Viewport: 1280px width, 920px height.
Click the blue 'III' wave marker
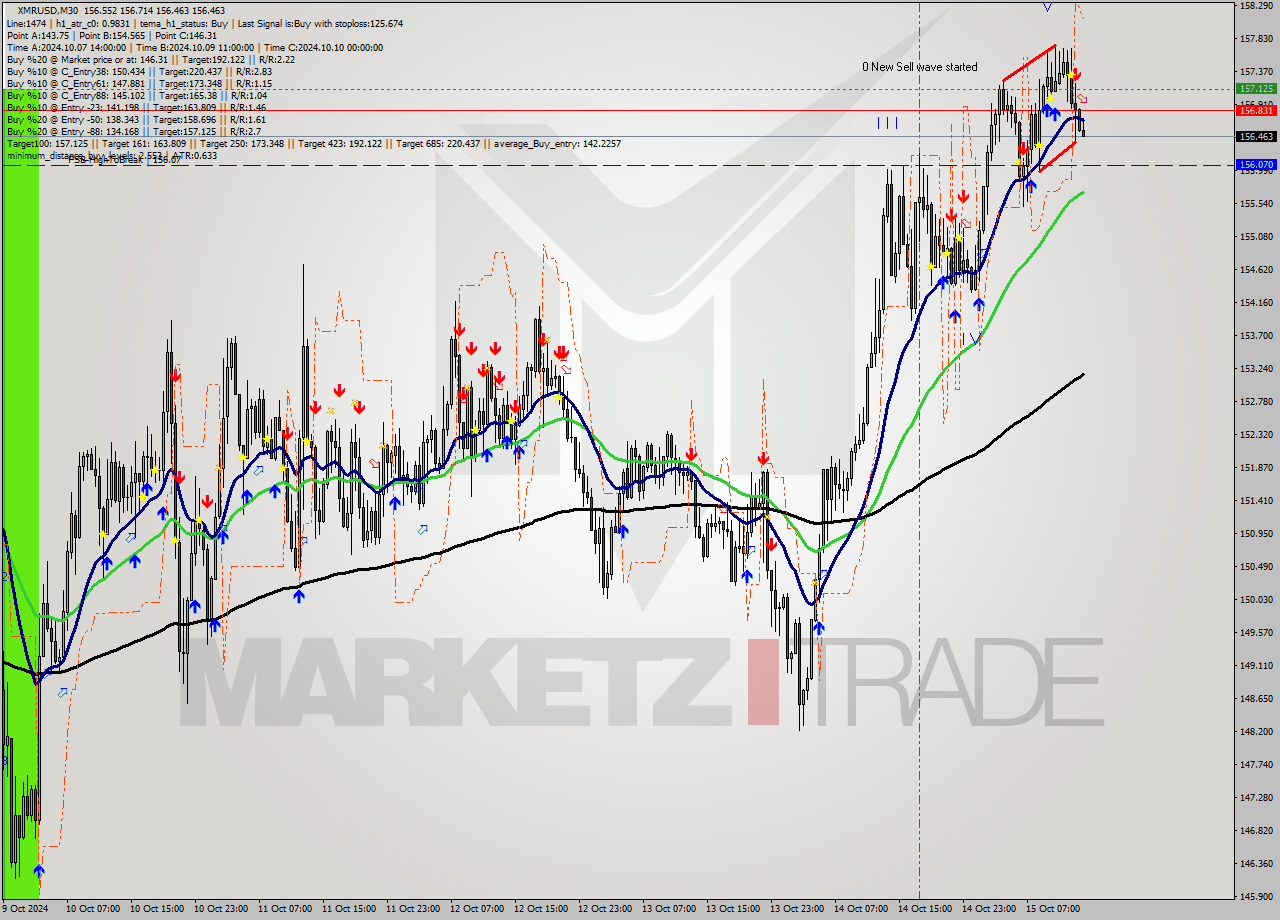point(887,123)
